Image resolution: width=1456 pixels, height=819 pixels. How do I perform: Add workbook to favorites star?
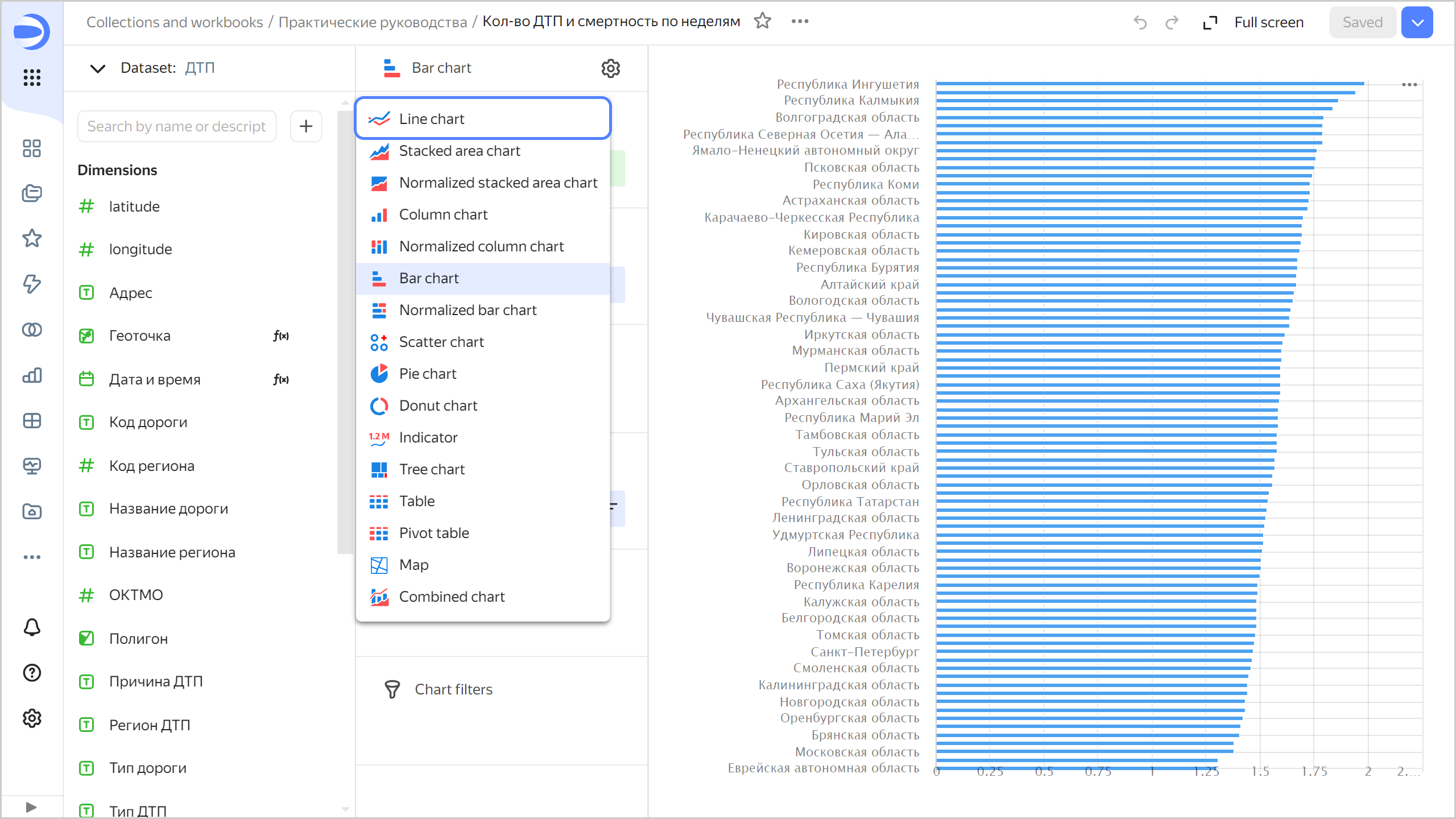point(762,22)
